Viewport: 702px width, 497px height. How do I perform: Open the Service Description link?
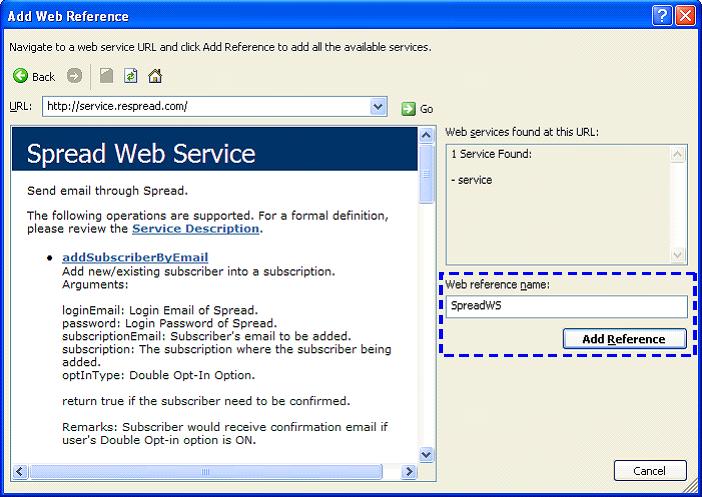coord(196,228)
